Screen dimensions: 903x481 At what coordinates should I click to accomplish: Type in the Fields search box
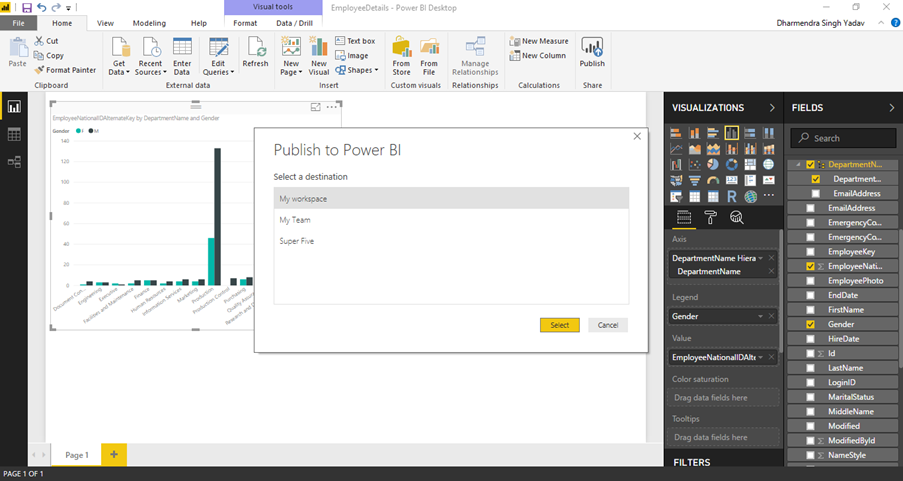pos(845,138)
